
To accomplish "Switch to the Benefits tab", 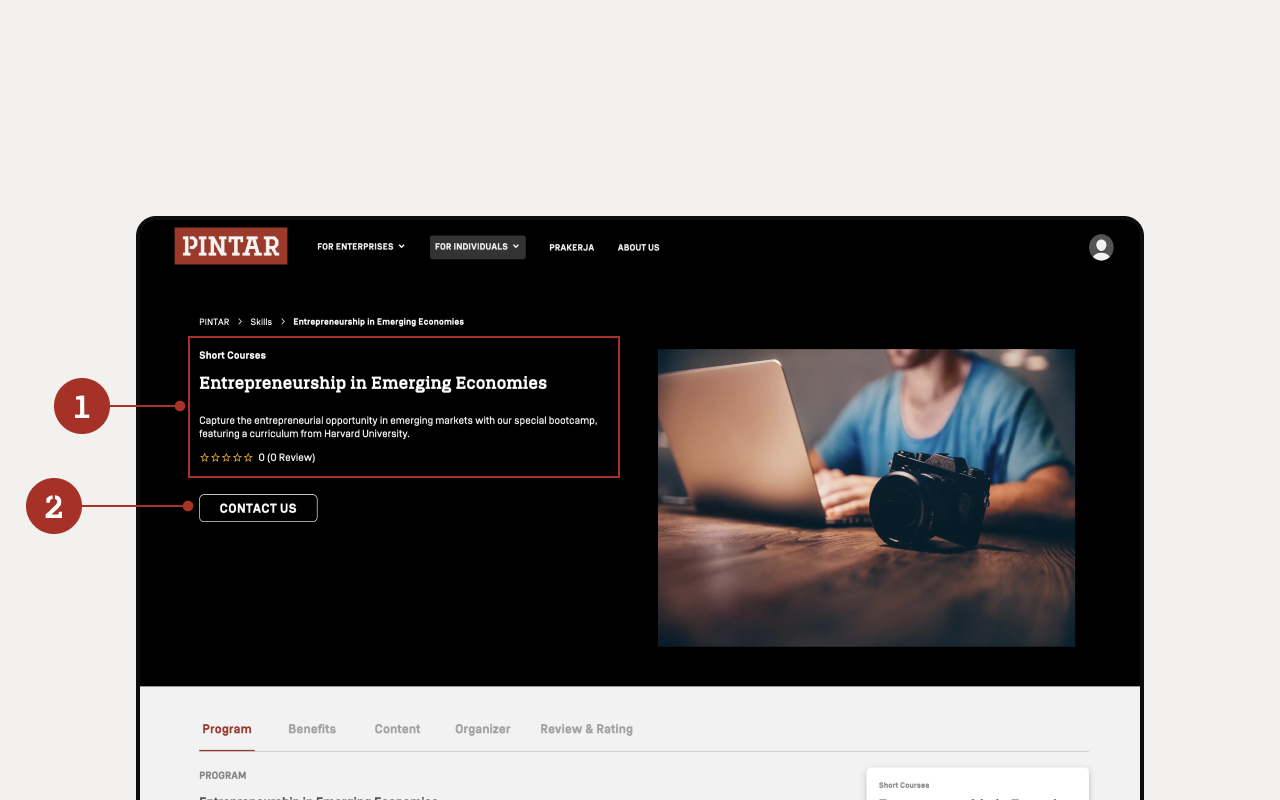I will (x=312, y=729).
